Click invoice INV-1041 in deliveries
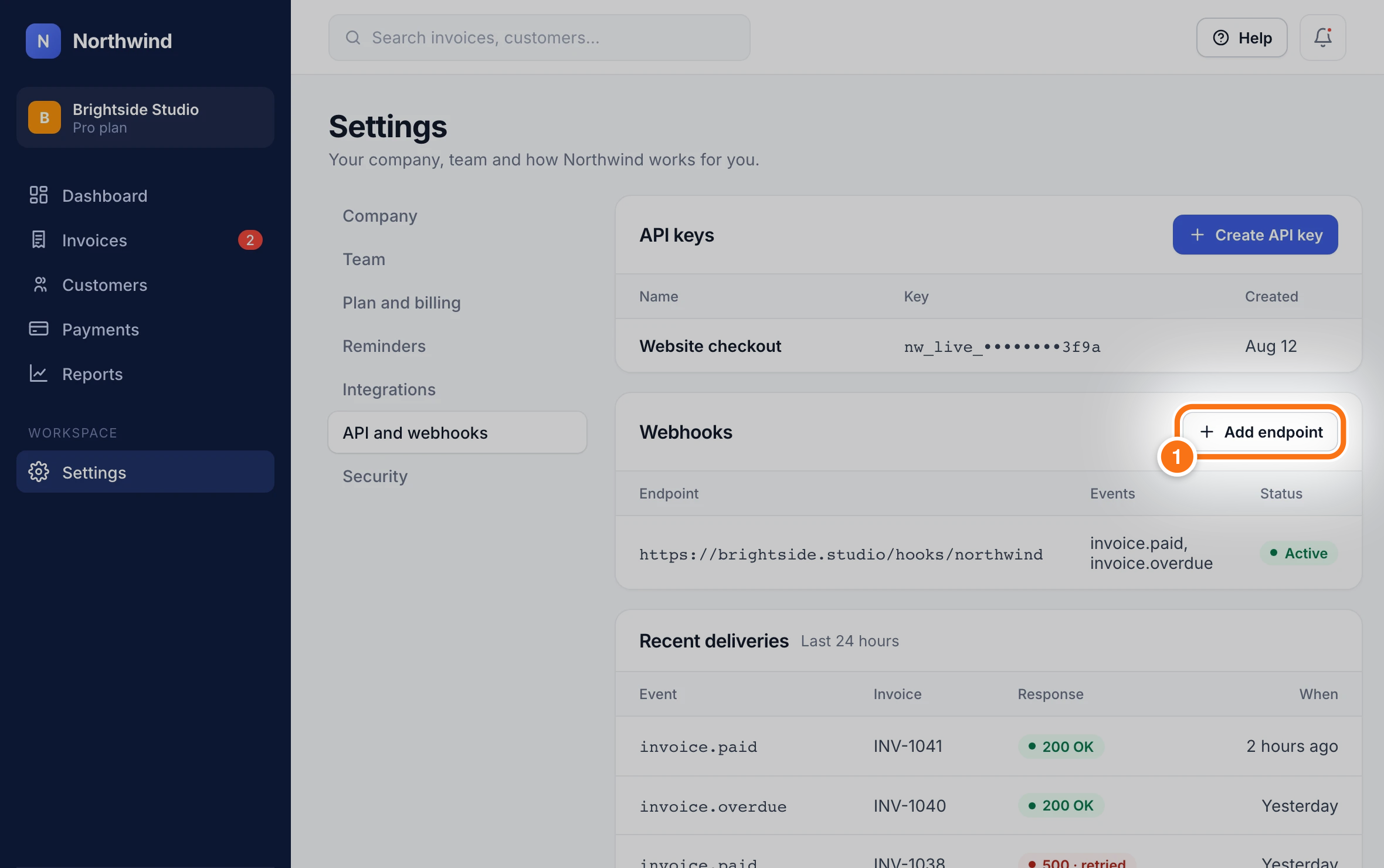 click(x=908, y=746)
